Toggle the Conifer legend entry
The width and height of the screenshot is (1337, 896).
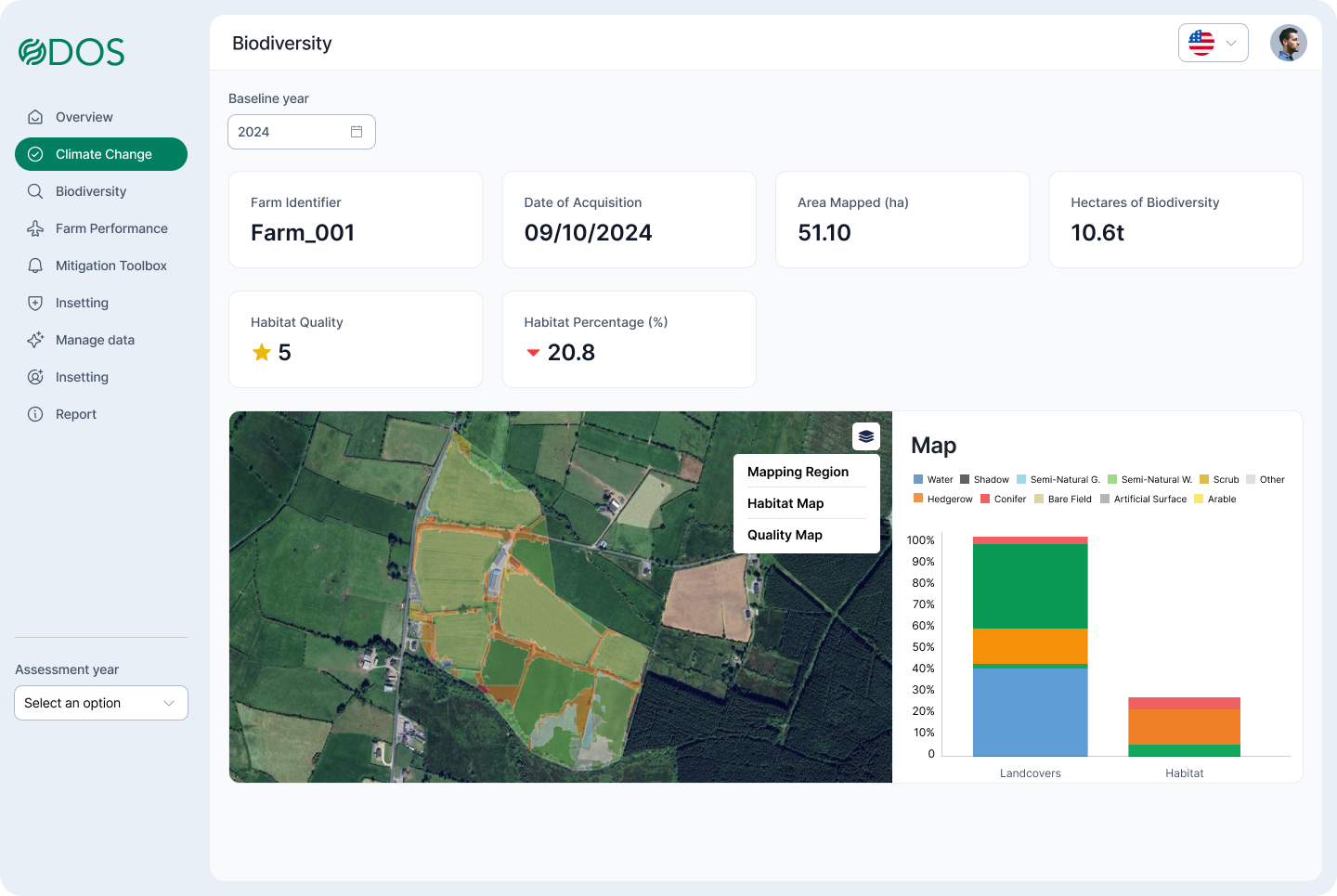[x=1004, y=500]
